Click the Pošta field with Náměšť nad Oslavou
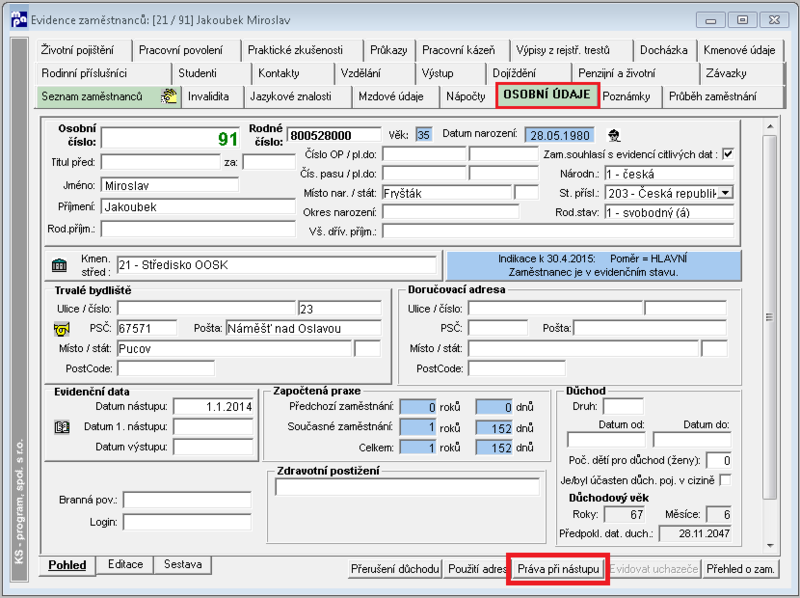The image size is (800, 598). tap(304, 328)
